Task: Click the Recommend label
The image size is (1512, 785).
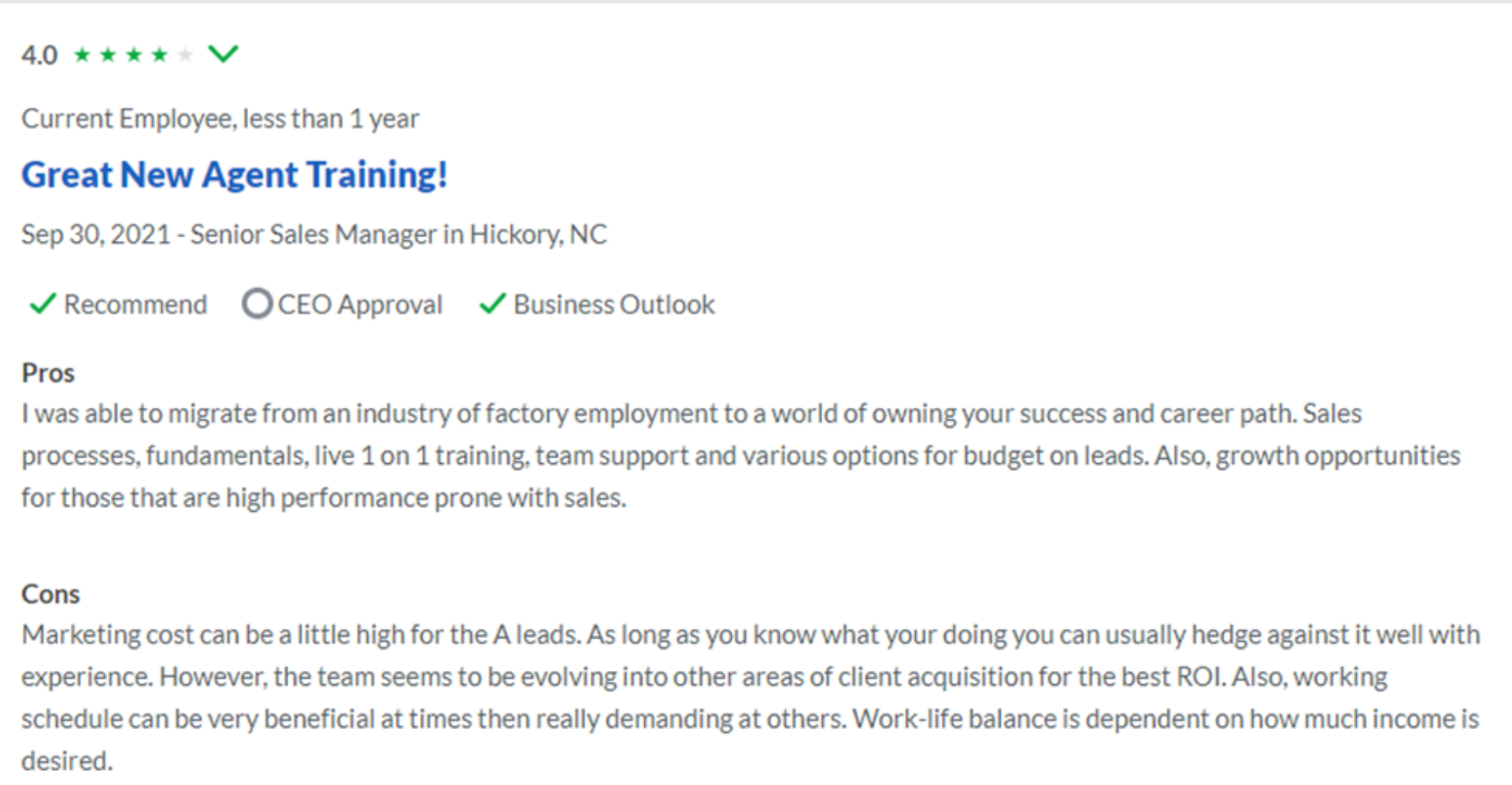Action: (135, 305)
